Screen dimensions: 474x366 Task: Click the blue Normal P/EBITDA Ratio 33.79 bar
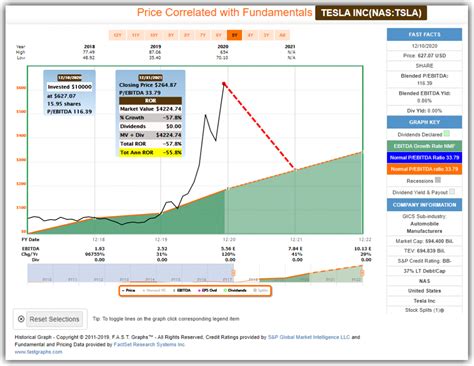[x=424, y=158]
